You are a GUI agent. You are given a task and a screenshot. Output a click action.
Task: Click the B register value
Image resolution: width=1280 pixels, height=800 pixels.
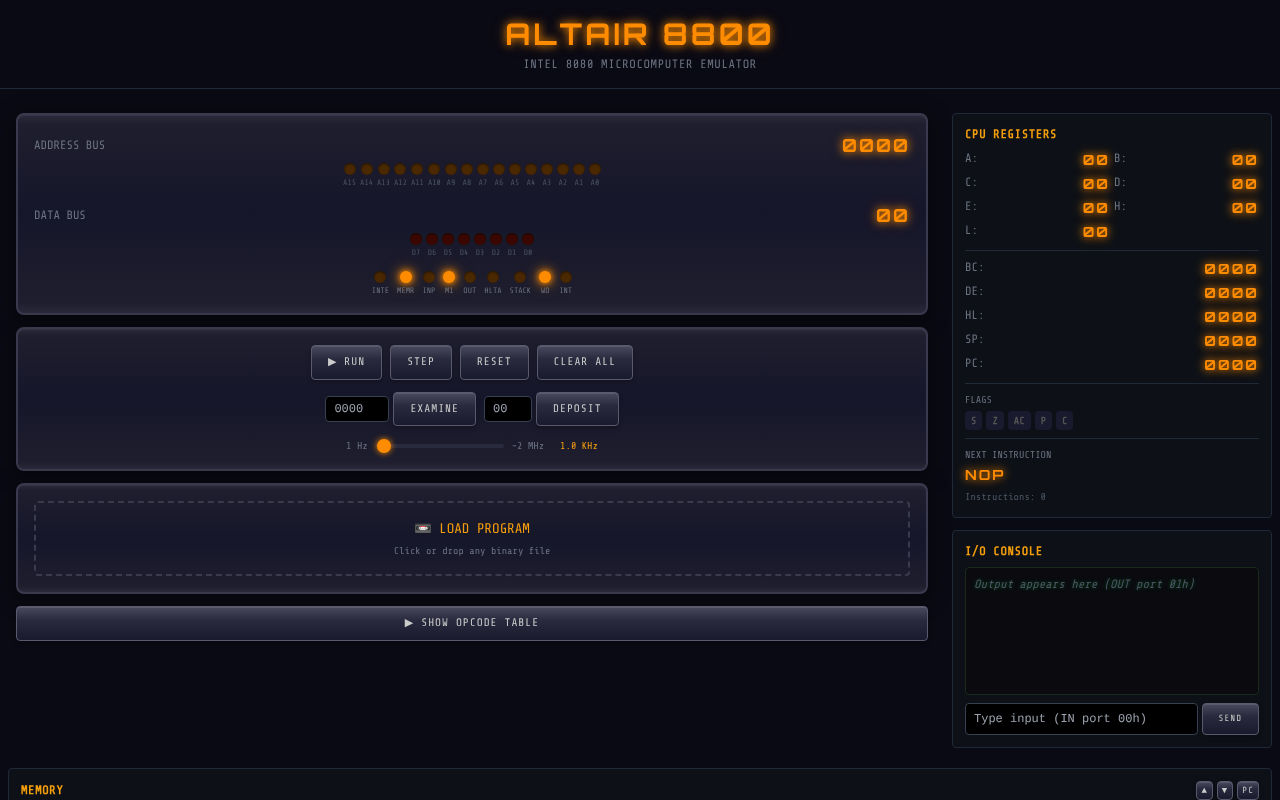(1244, 160)
